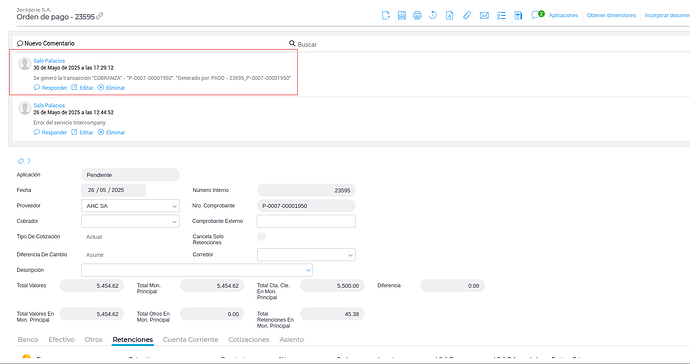690x364 pixels.
Task: Click the tag icon above Aplicación
Action: point(21,161)
